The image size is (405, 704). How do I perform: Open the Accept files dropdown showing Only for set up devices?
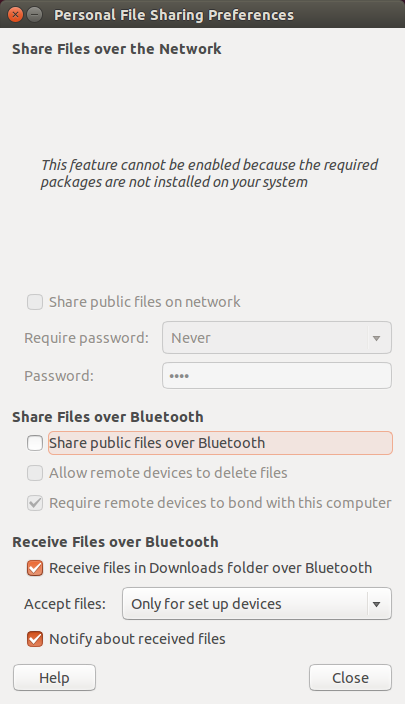[x=257, y=604]
